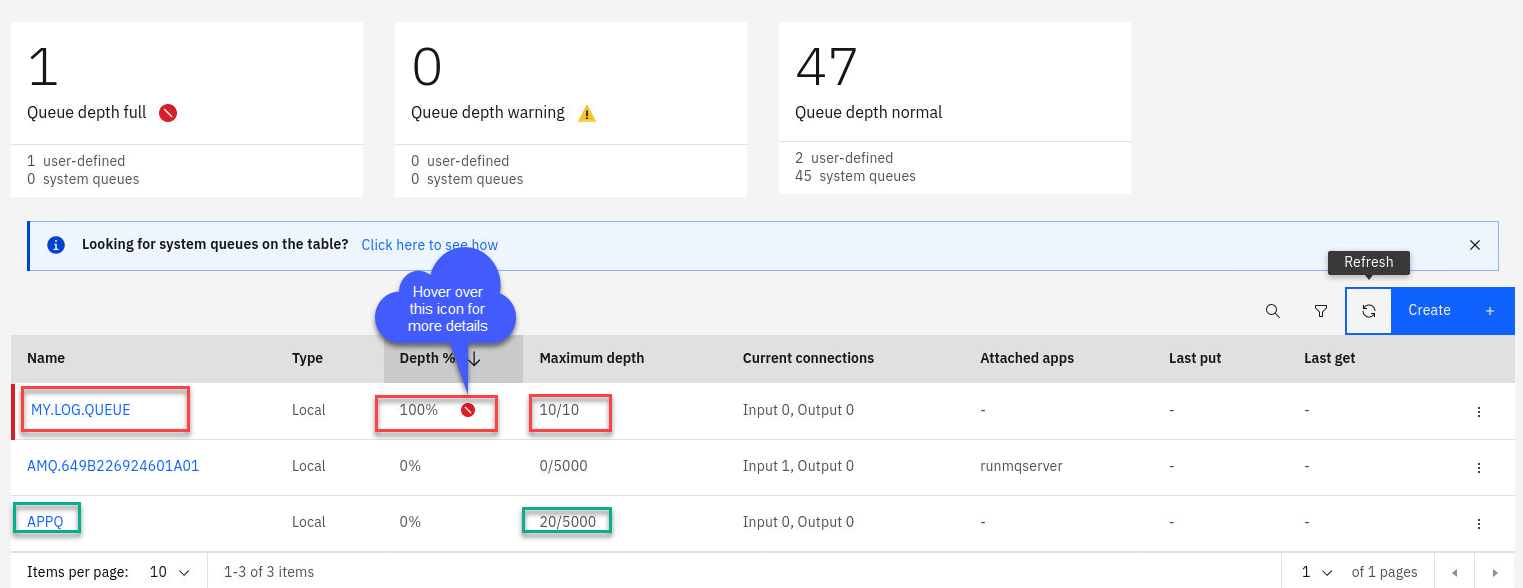Open the filter funnel icon
The image size is (1523, 588).
point(1320,311)
